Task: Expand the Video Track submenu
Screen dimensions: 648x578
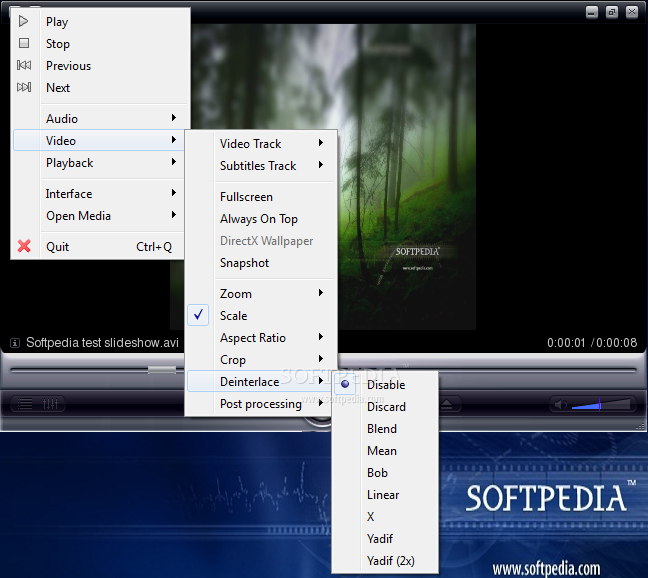Action: click(260, 144)
